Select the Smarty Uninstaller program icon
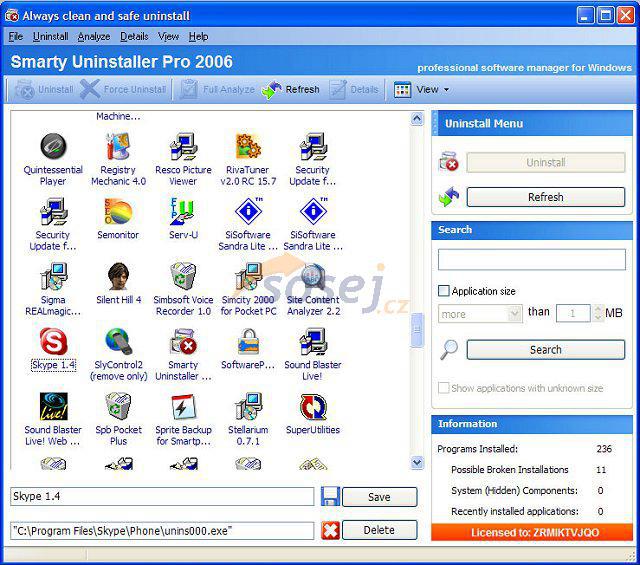Image resolution: width=640 pixels, height=565 pixels. (183, 341)
